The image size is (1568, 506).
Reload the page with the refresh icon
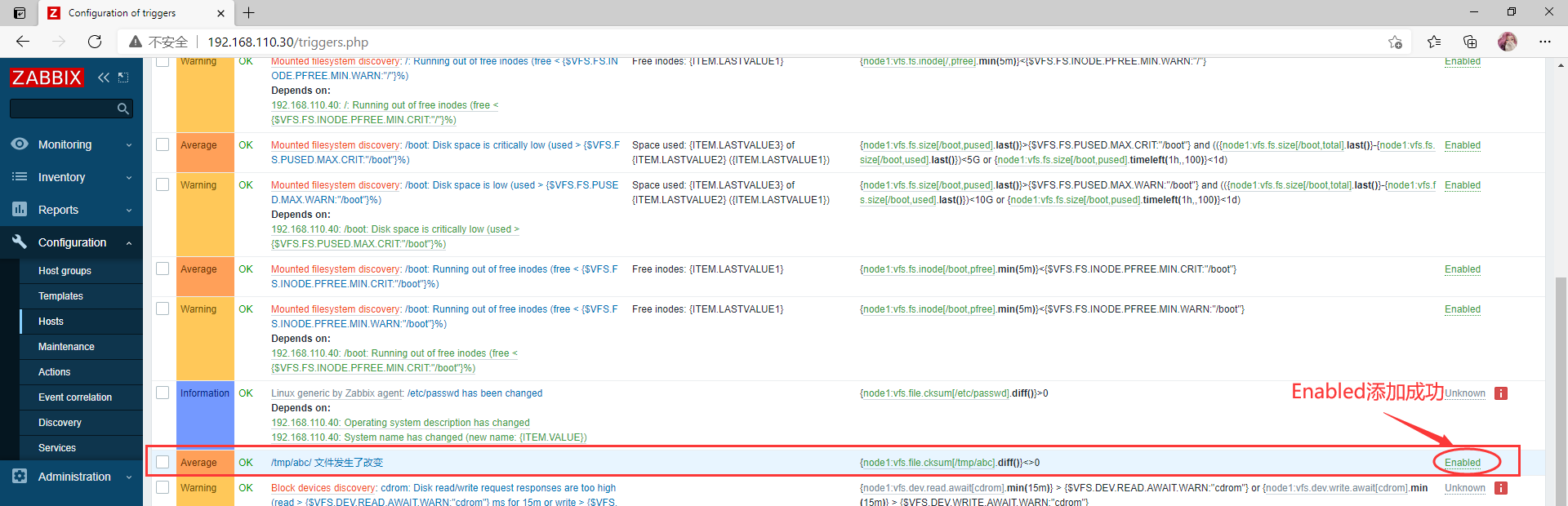click(x=95, y=42)
